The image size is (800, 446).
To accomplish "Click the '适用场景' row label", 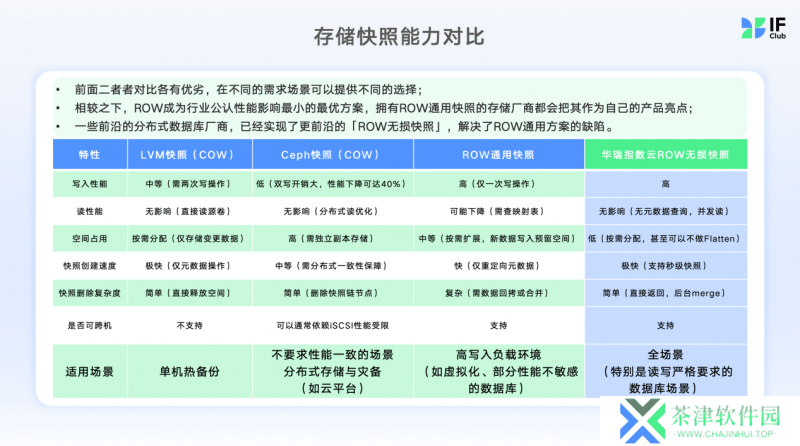I will tap(90, 371).
